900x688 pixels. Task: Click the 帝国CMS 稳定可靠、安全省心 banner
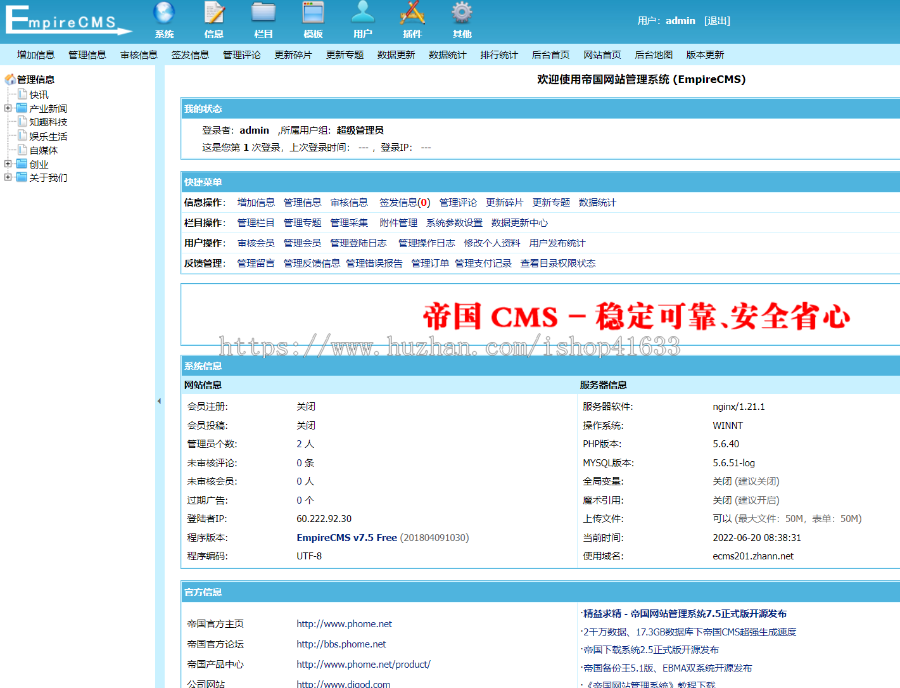[637, 316]
